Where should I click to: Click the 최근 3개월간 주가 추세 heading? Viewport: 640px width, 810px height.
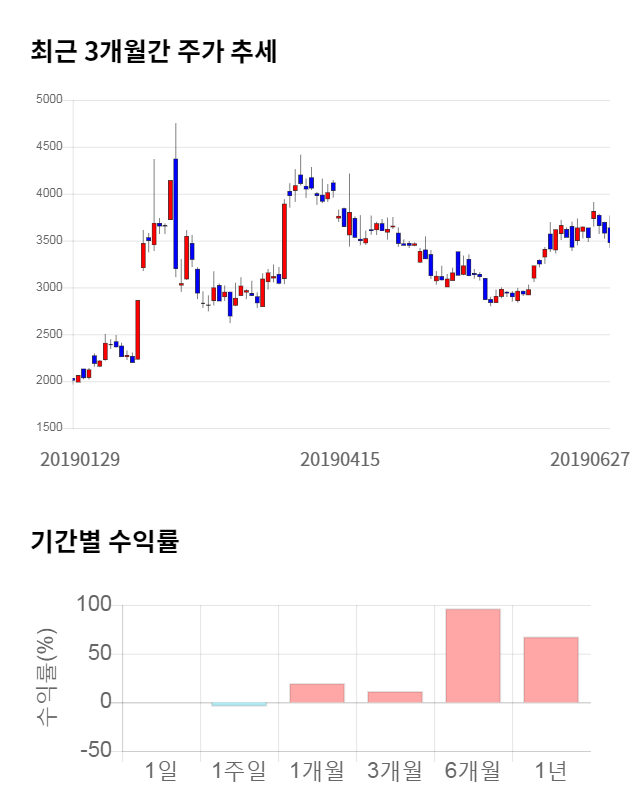[154, 52]
